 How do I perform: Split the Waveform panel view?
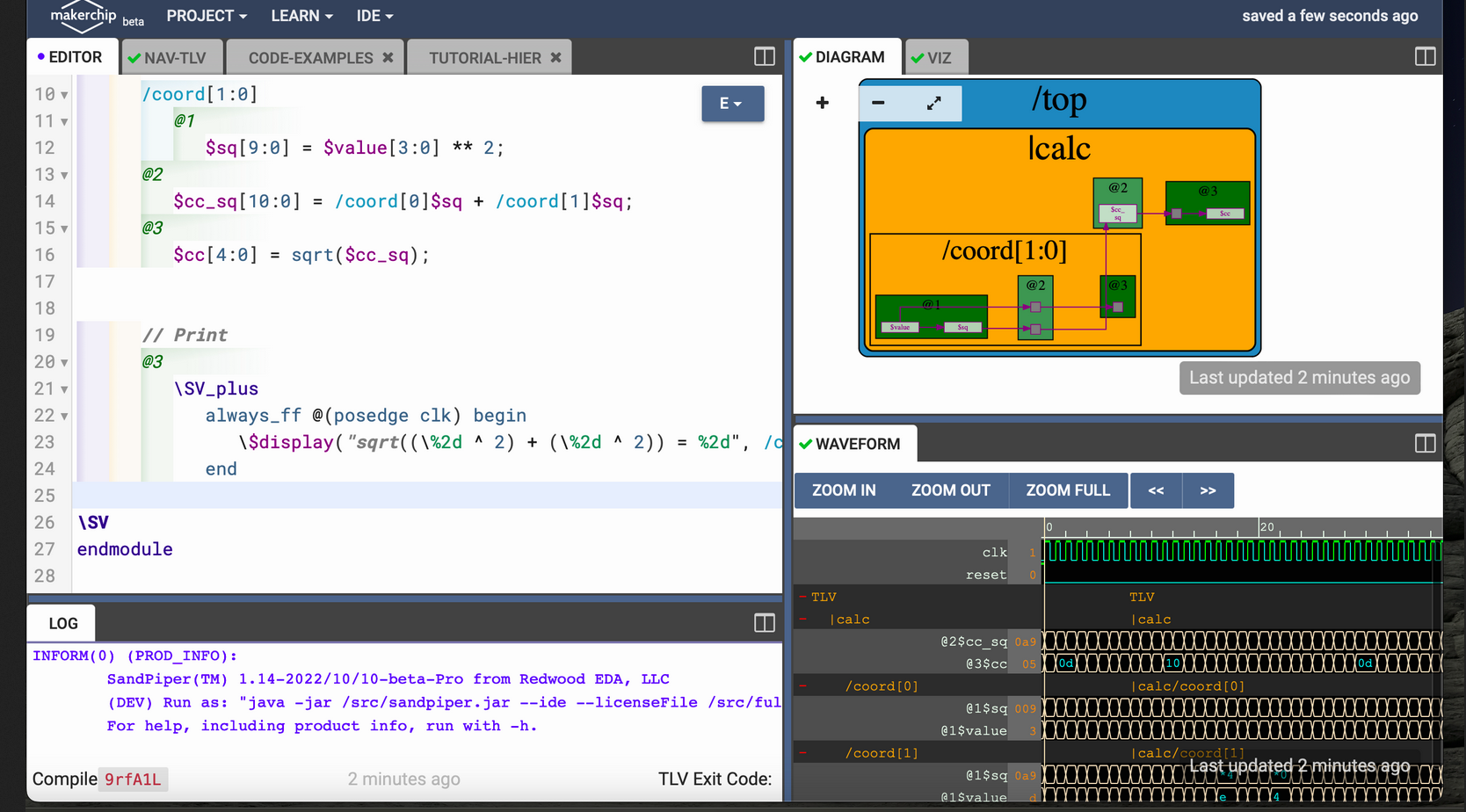(x=1425, y=443)
